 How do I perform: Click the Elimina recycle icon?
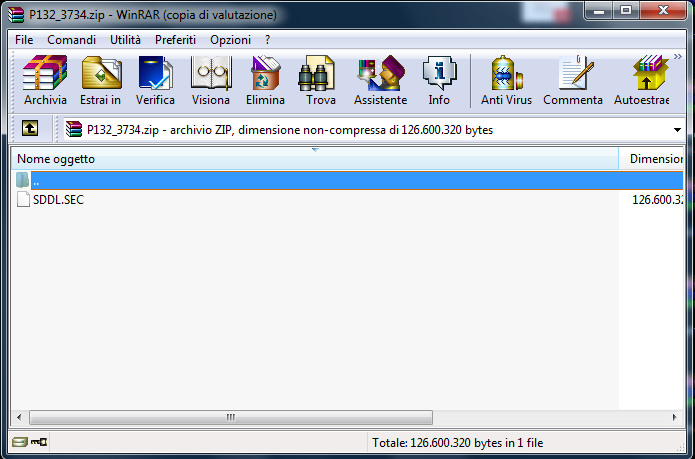click(x=265, y=80)
